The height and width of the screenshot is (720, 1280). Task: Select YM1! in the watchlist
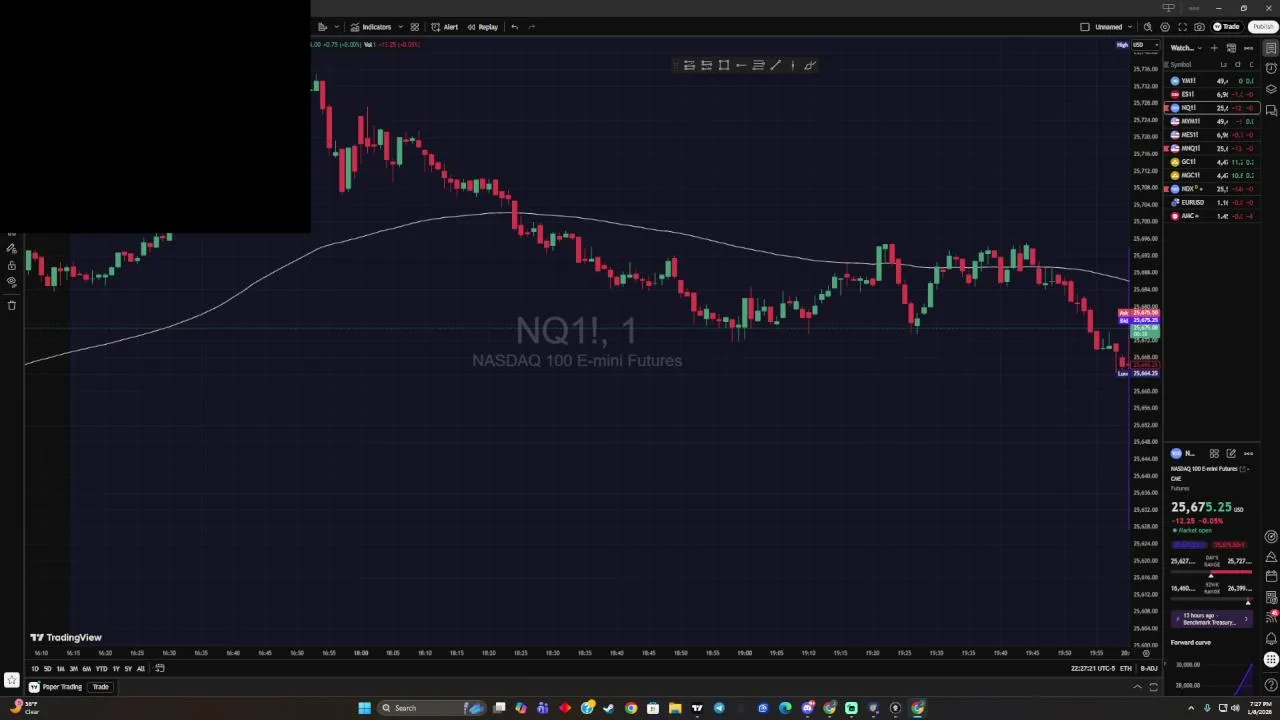pyautogui.click(x=1211, y=80)
